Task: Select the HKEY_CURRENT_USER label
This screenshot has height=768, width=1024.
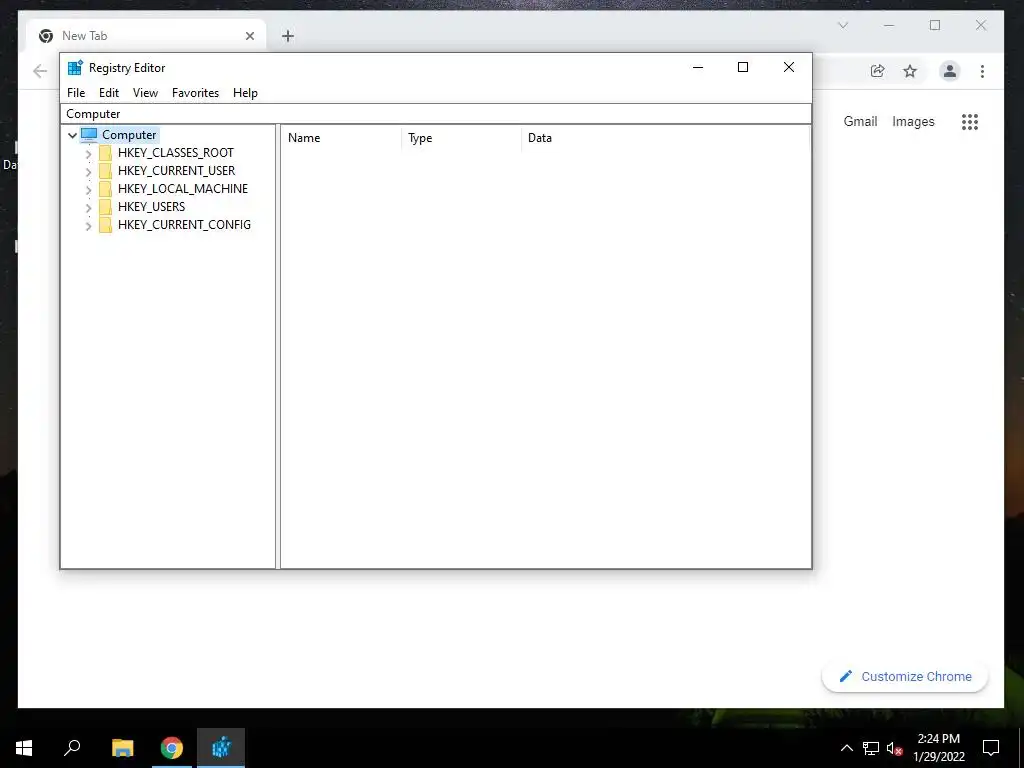Action: point(176,171)
